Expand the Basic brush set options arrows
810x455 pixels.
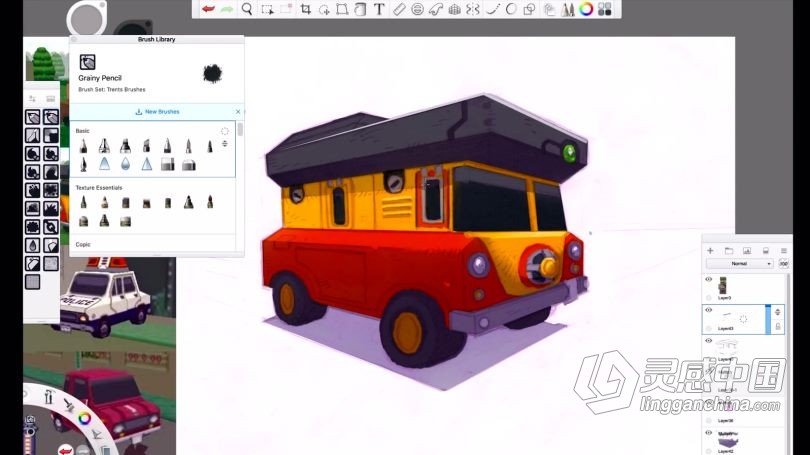(x=224, y=144)
